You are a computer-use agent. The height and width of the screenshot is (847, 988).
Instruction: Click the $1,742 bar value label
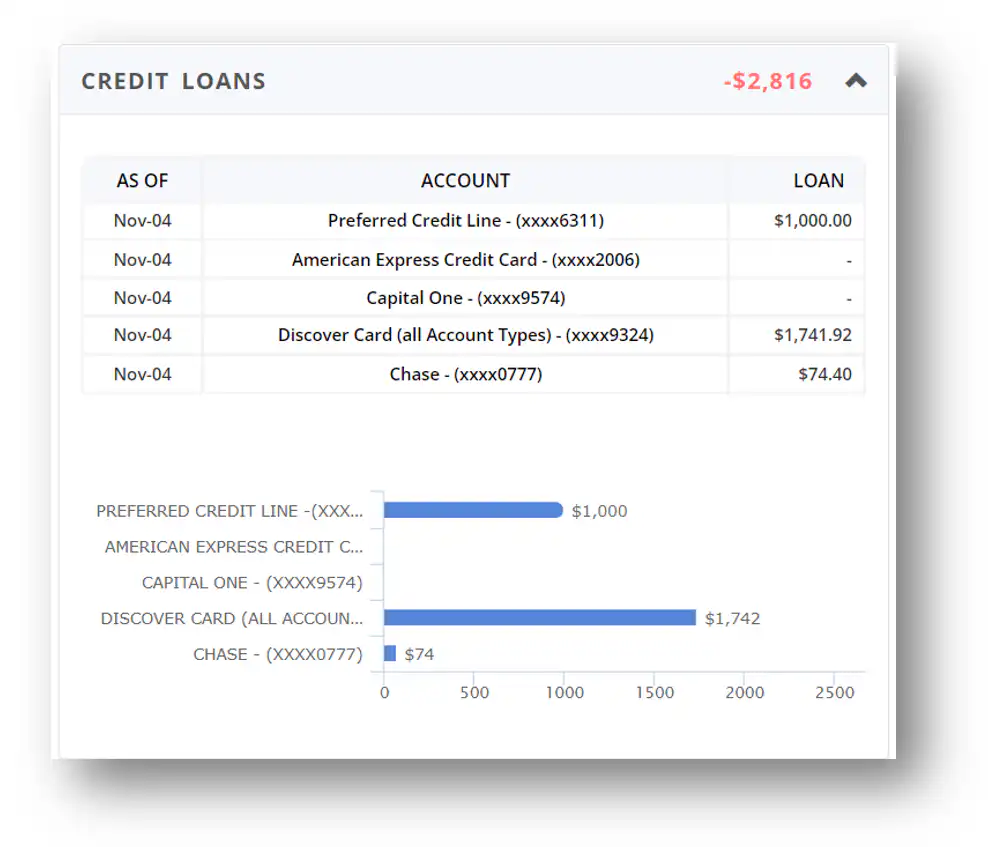[x=732, y=619]
